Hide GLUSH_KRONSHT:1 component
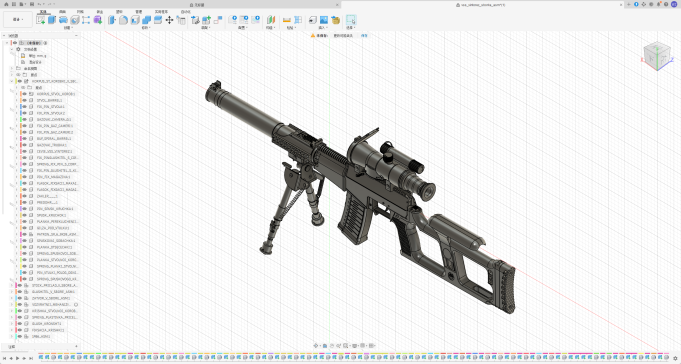681x364 pixels. point(20,324)
